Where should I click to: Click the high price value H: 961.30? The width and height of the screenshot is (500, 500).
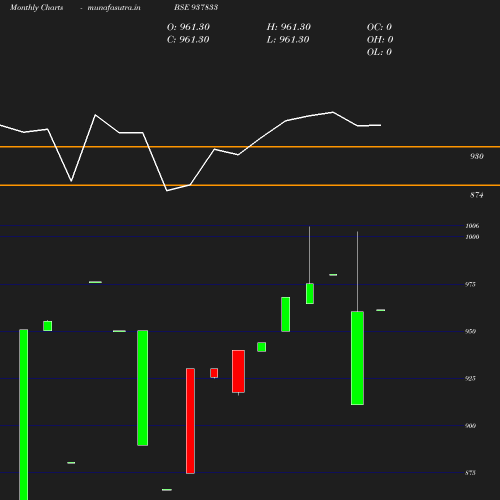288,27
